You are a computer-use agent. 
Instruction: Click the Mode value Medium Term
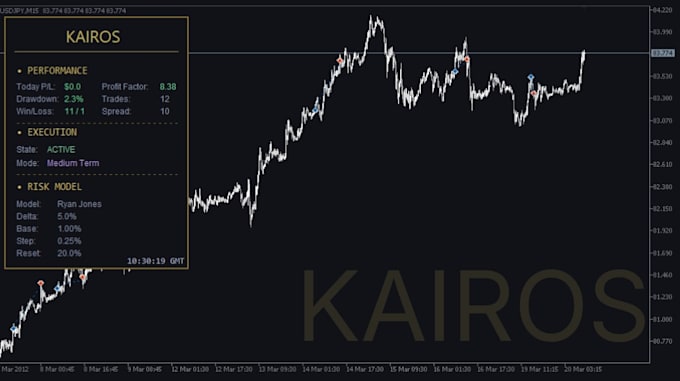pyautogui.click(x=73, y=163)
